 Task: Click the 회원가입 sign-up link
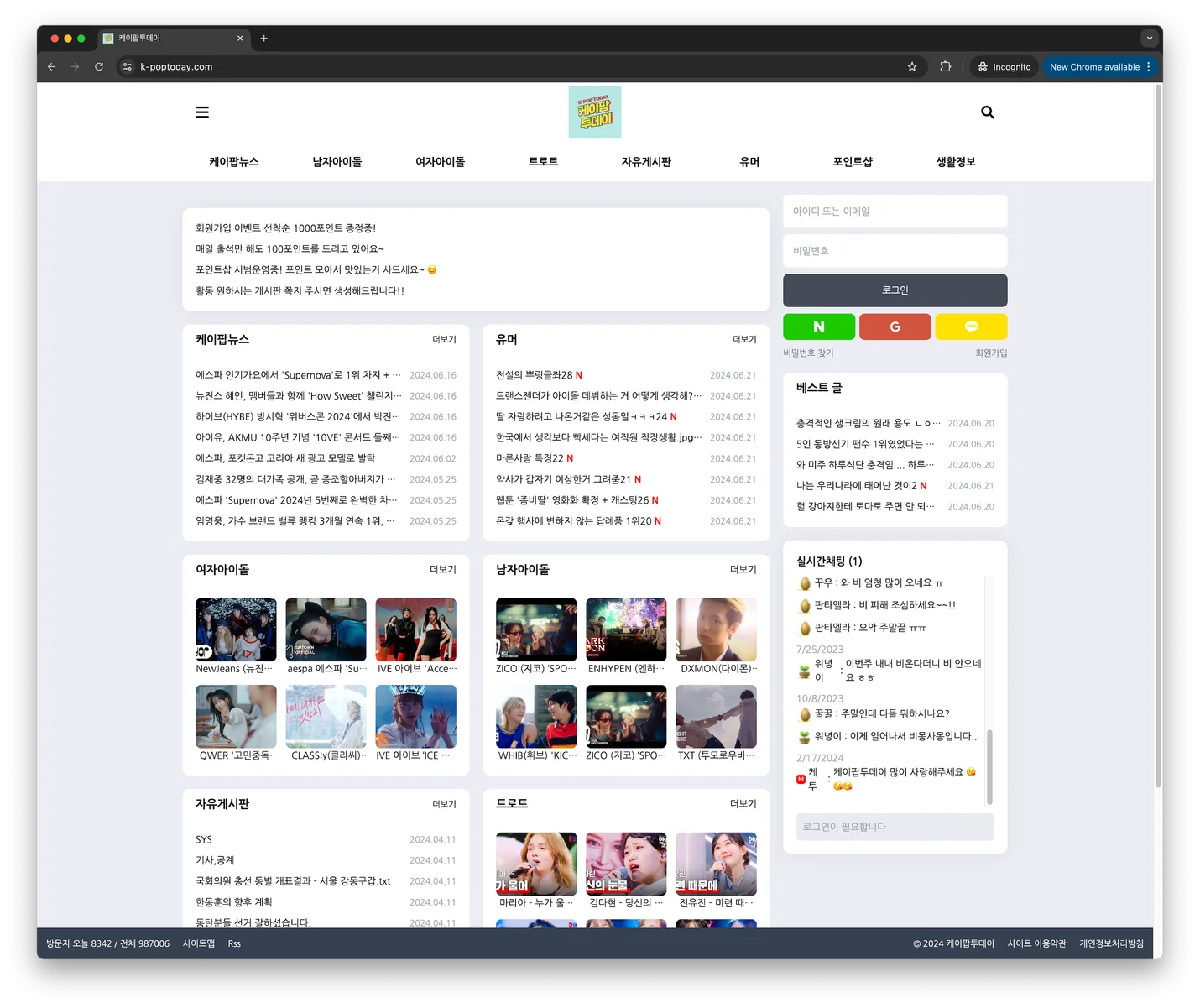point(991,353)
